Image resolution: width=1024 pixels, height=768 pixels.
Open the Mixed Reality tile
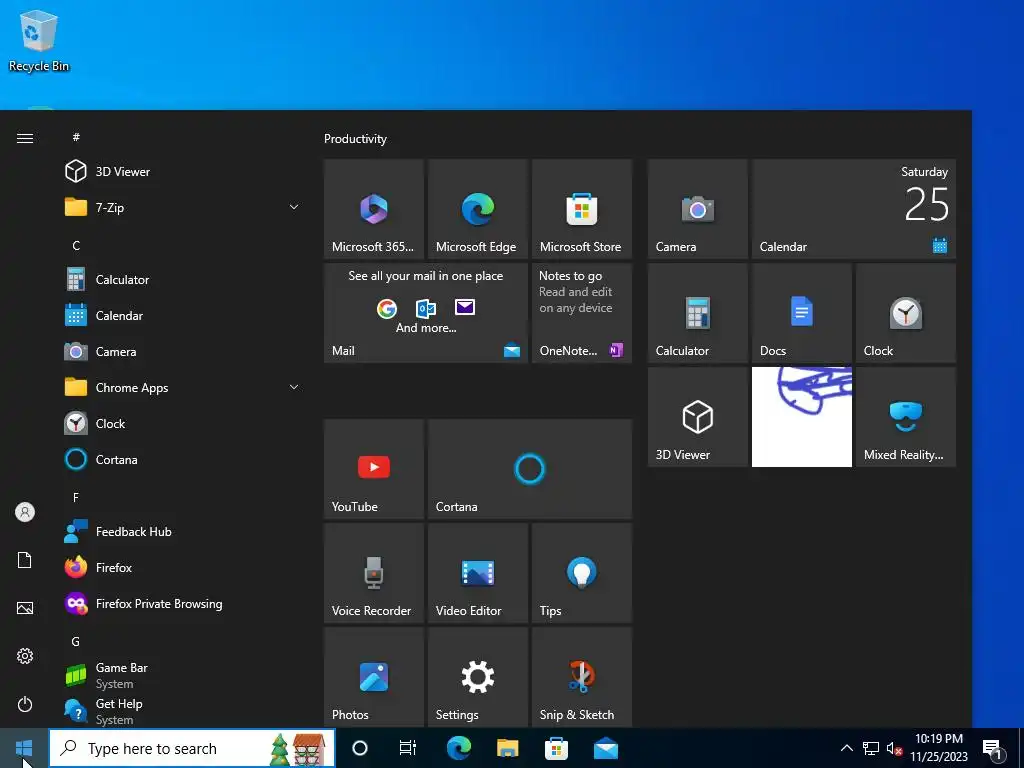tap(906, 417)
